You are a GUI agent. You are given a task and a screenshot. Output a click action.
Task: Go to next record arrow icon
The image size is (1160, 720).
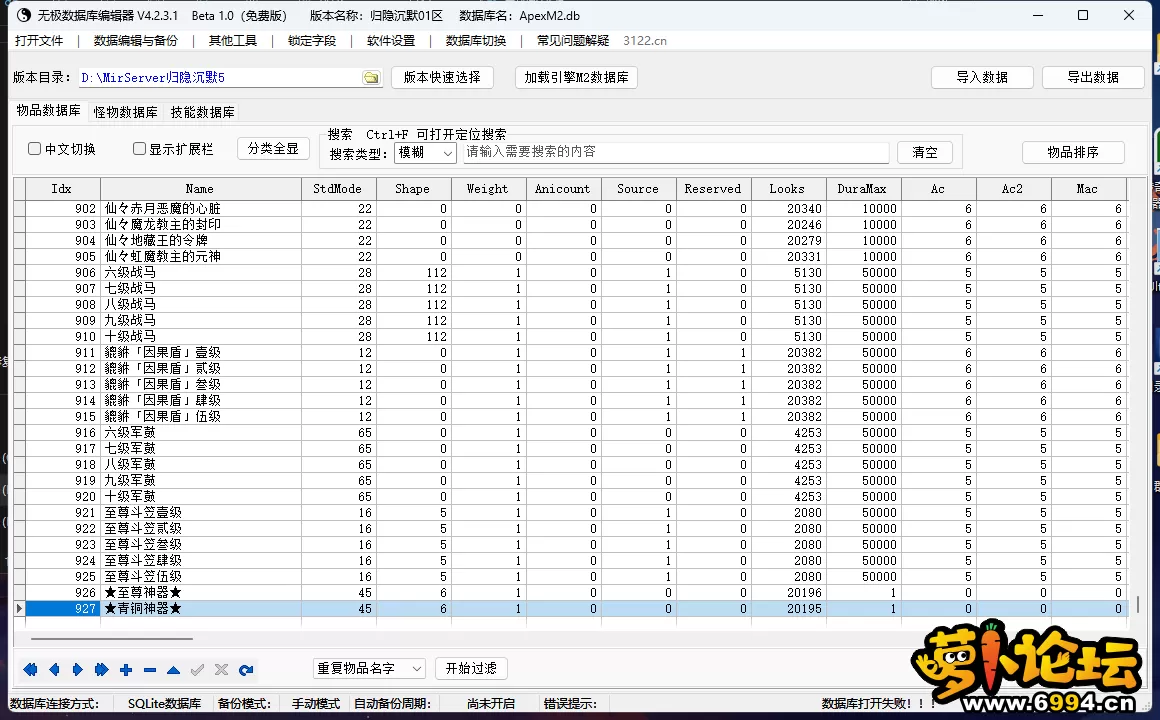[78, 670]
